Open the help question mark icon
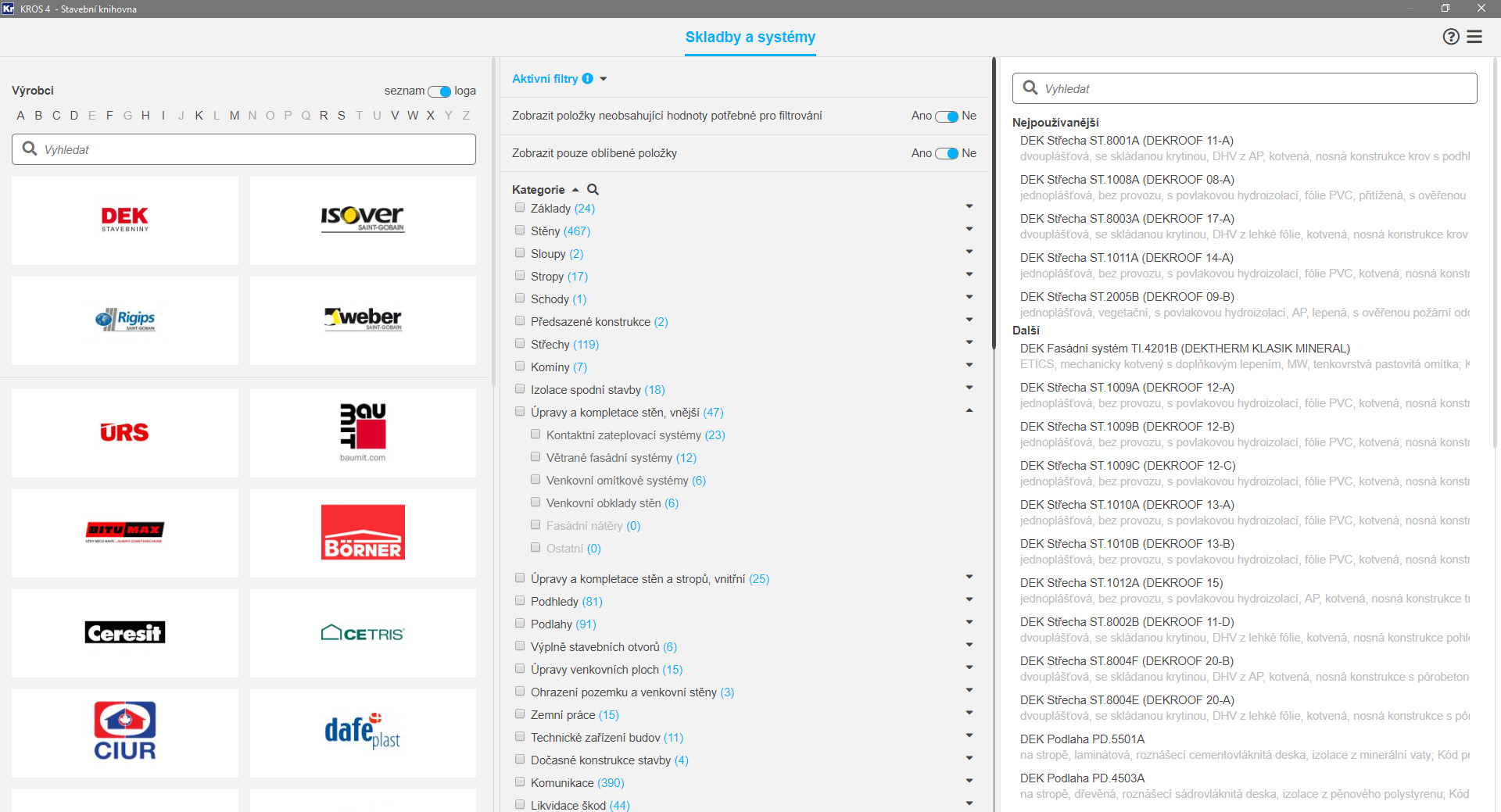This screenshot has width=1501, height=812. point(1450,37)
